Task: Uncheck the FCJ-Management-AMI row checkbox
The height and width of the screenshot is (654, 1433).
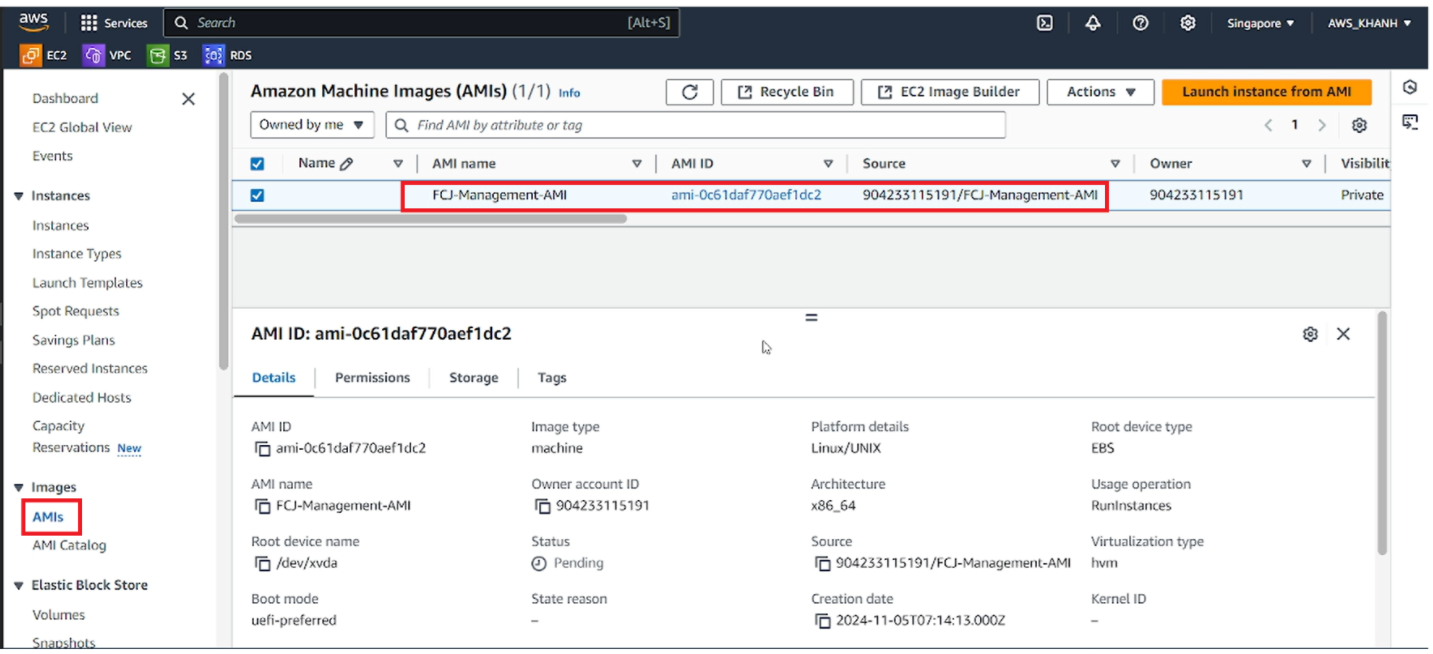Action: point(257,195)
